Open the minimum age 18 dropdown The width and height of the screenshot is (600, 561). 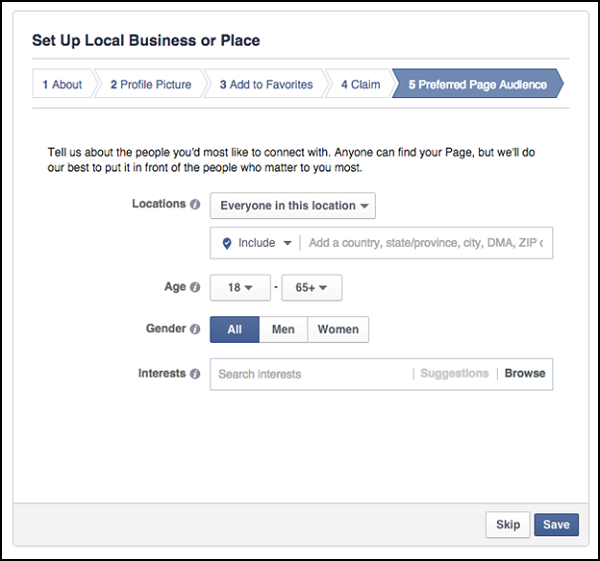[240, 288]
